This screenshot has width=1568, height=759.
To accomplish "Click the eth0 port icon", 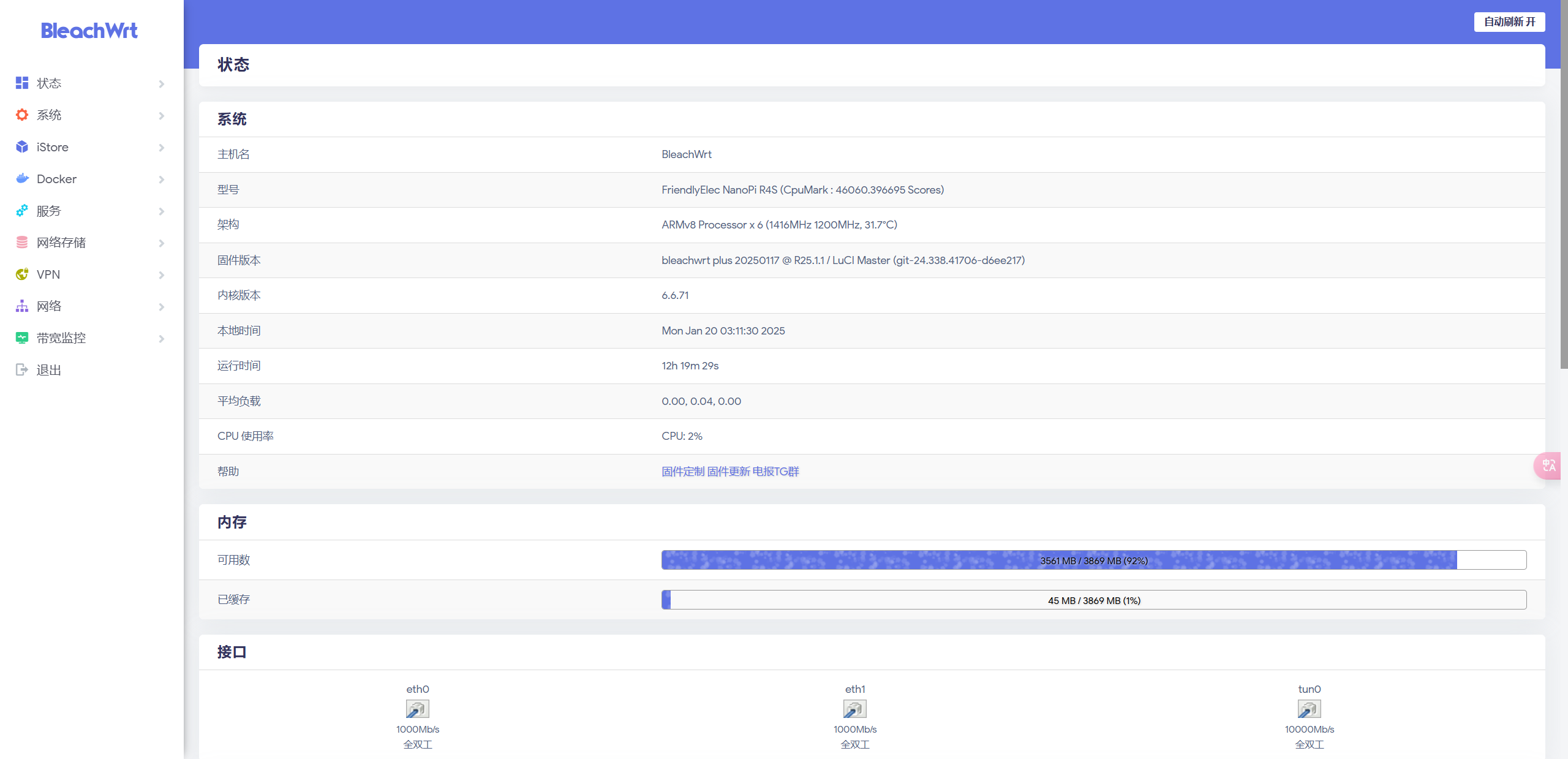I will 418,709.
